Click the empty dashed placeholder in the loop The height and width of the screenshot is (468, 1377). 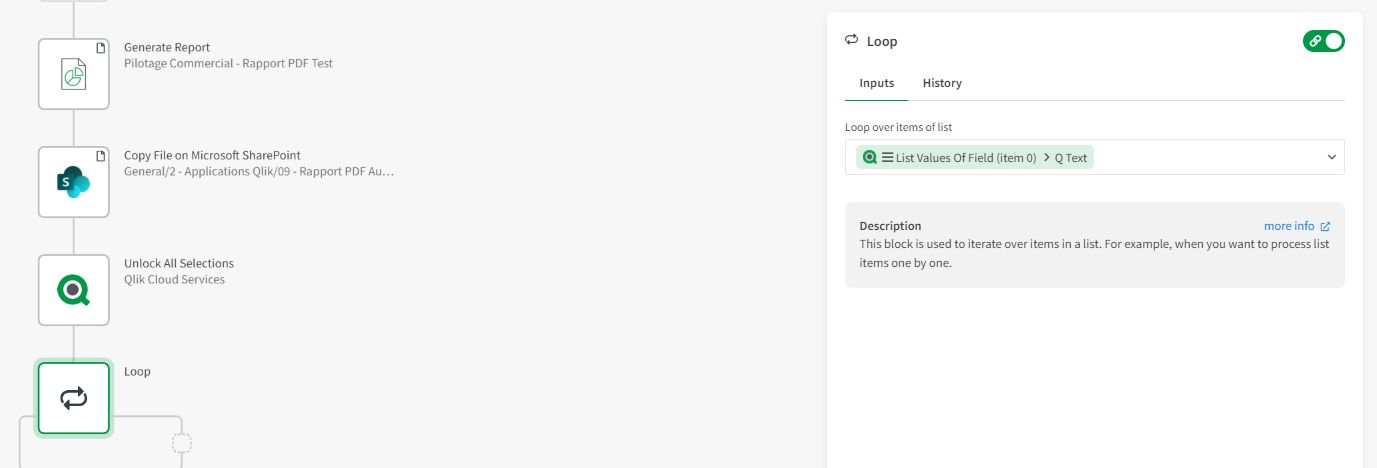(x=181, y=443)
